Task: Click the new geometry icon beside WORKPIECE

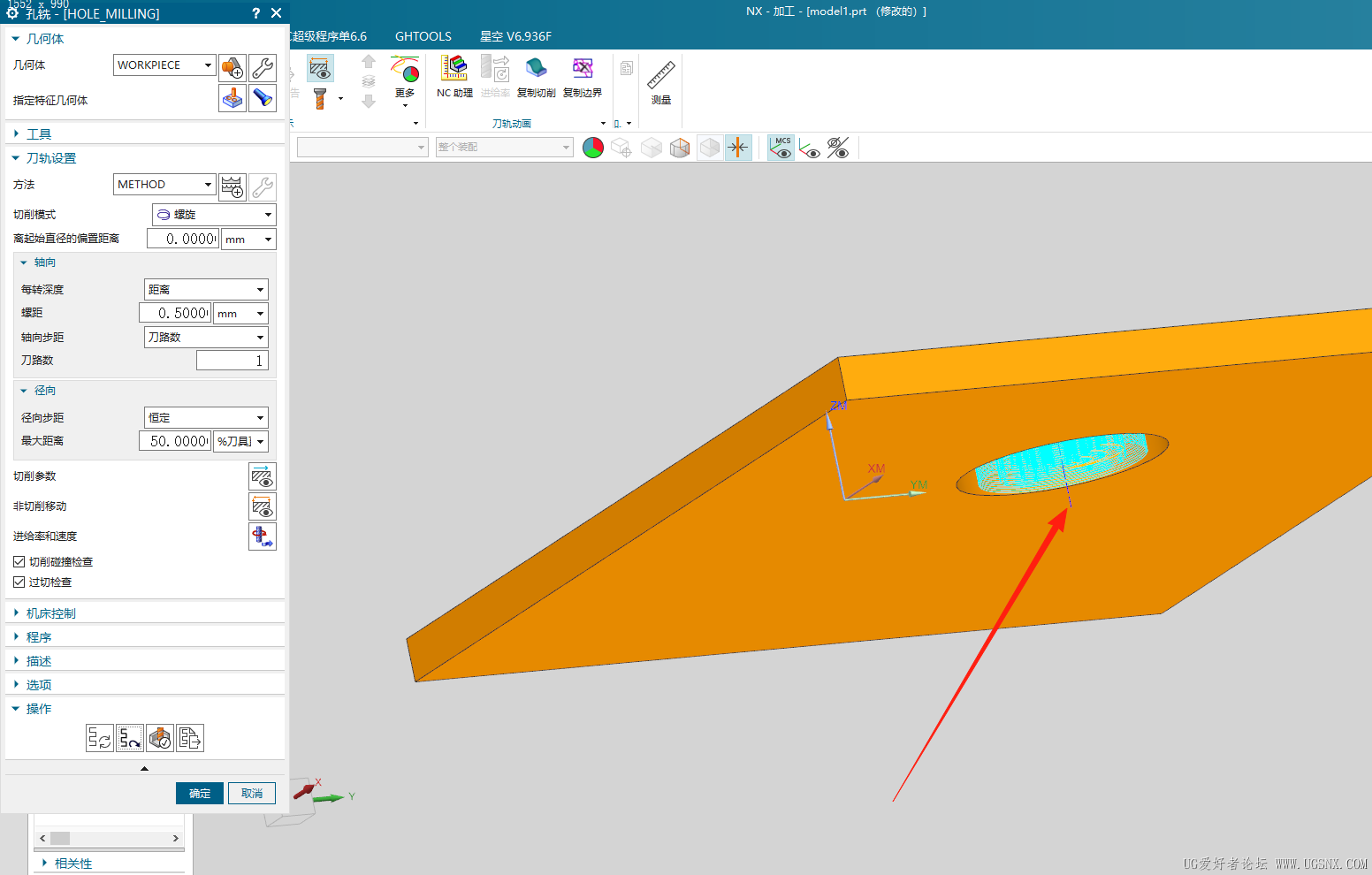Action: point(232,67)
